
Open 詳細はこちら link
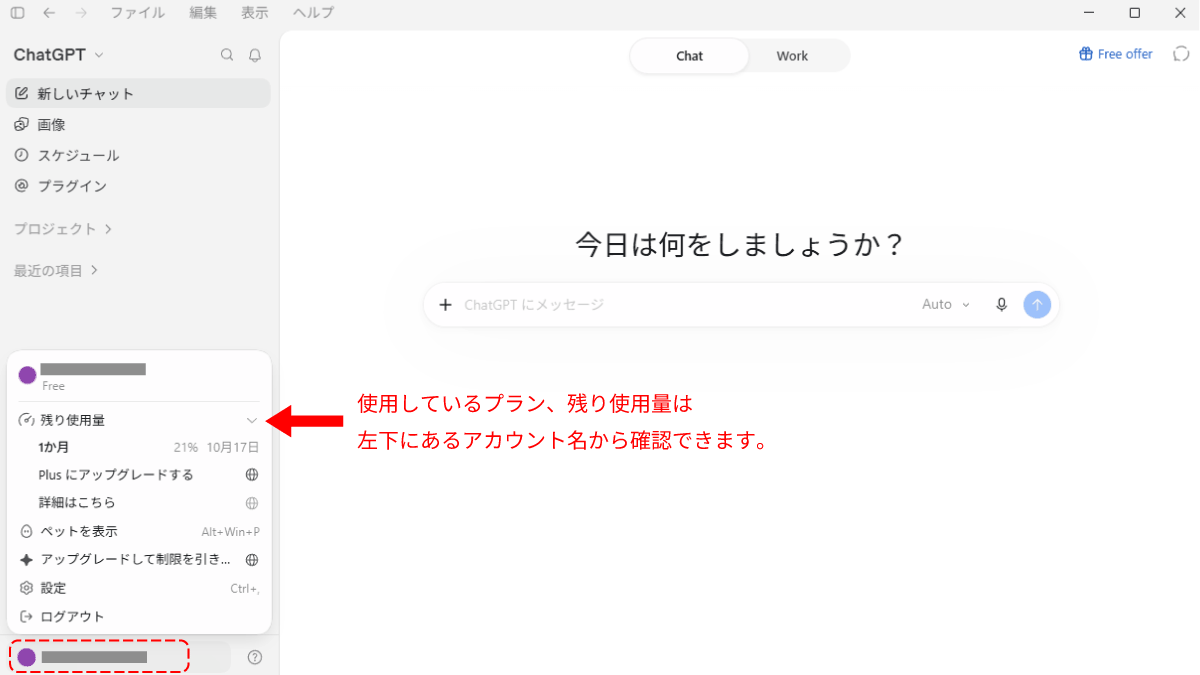[x=77, y=503]
